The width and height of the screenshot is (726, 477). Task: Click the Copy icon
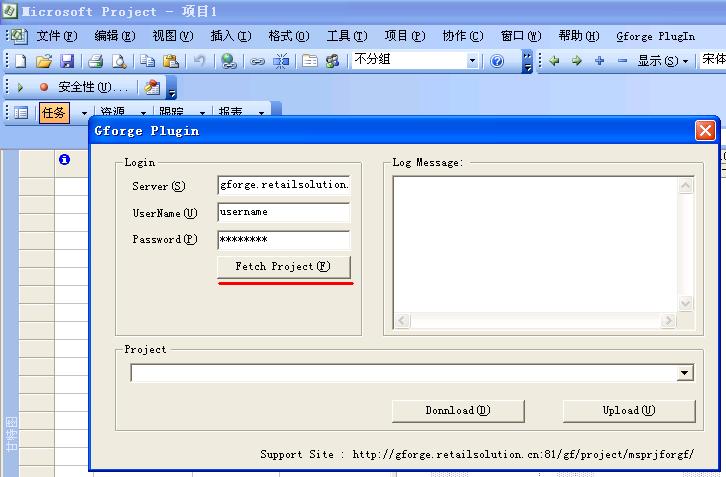(x=148, y=61)
